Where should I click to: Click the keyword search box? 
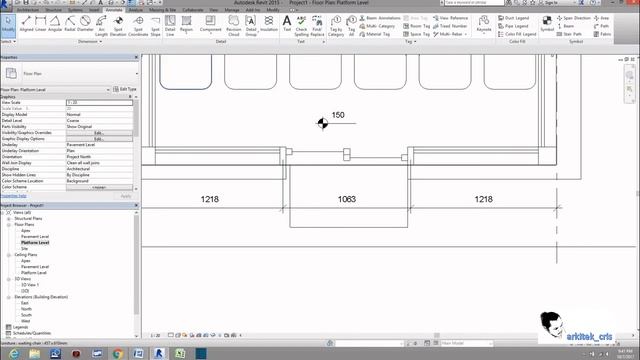click(x=473, y=3)
